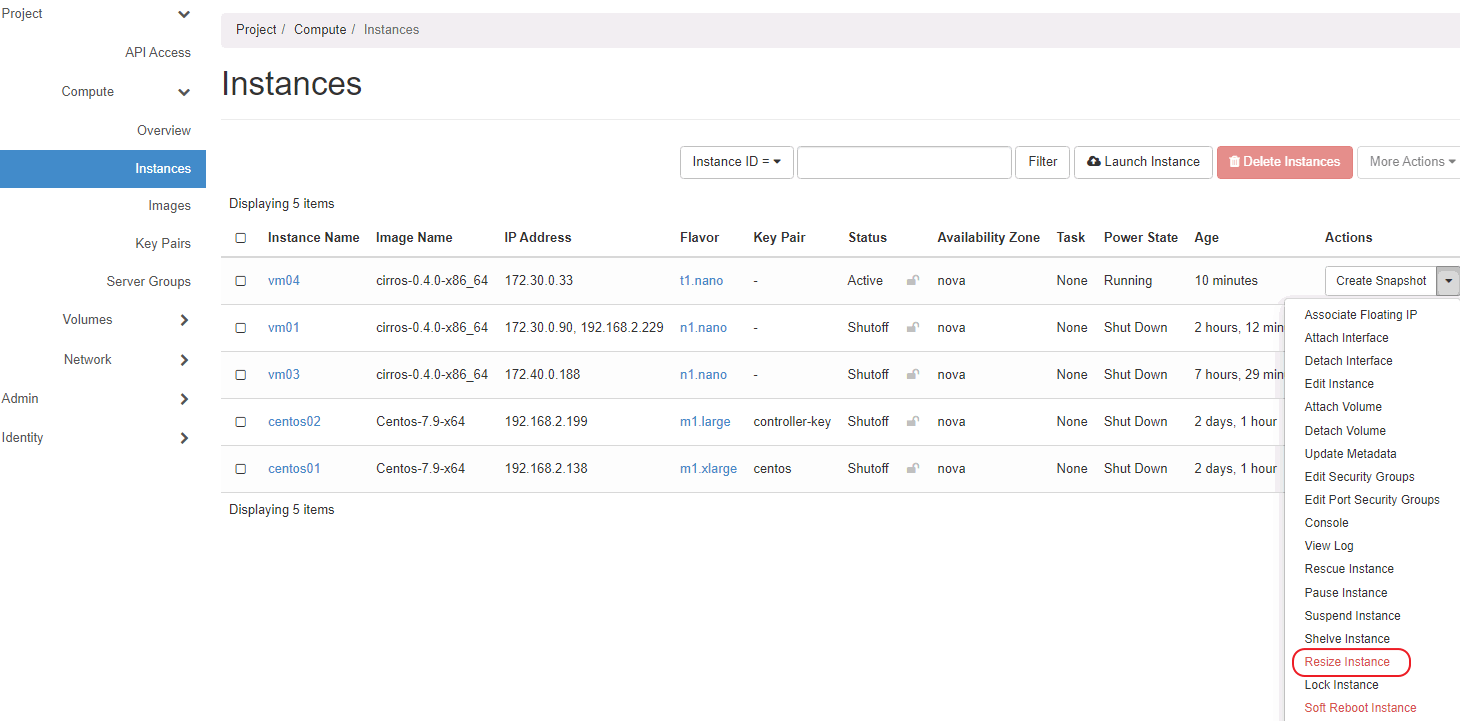Image resolution: width=1460 pixels, height=721 pixels.
Task: Tick the checkbox for vm04
Action: (240, 281)
